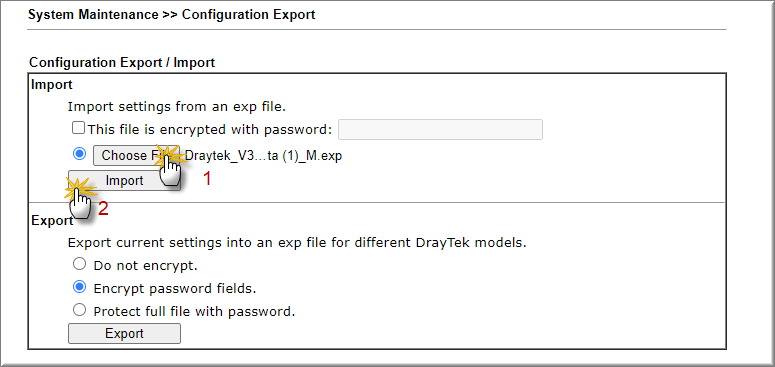Select the Protect full file with password radio
Screen dimensions: 775x367
coord(79,310)
